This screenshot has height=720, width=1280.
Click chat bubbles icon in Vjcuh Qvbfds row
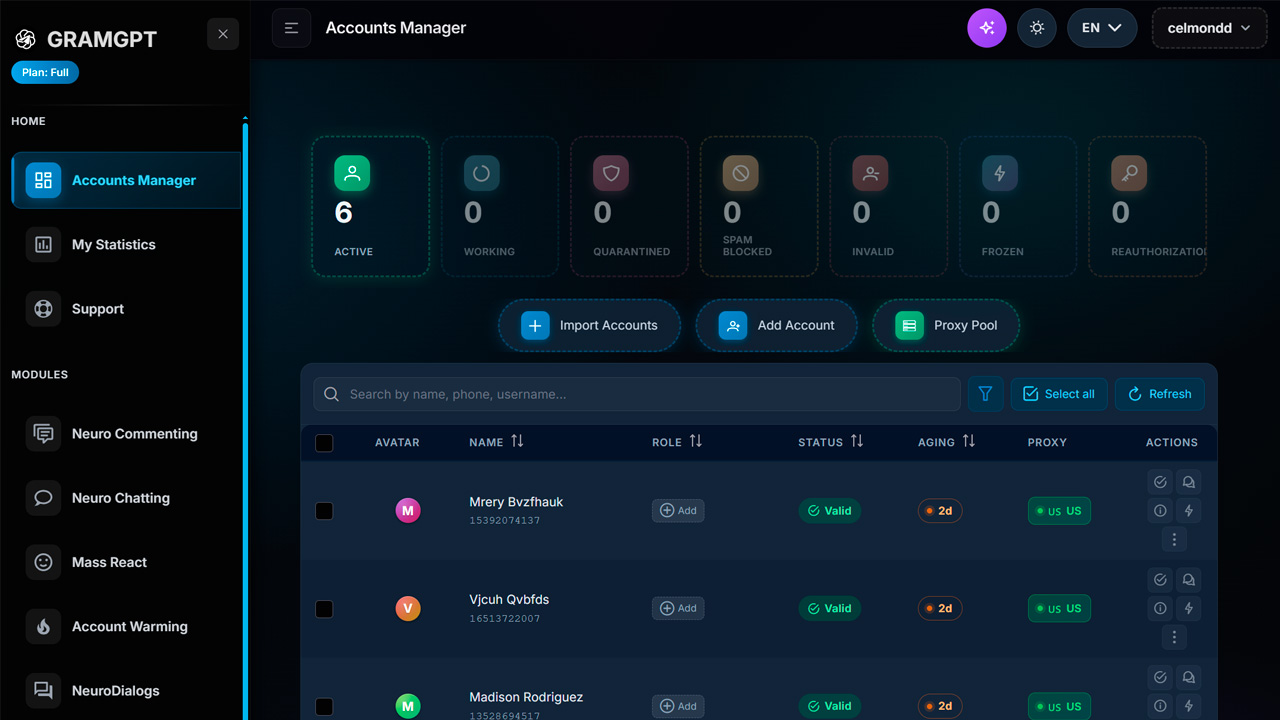[x=1188, y=580]
